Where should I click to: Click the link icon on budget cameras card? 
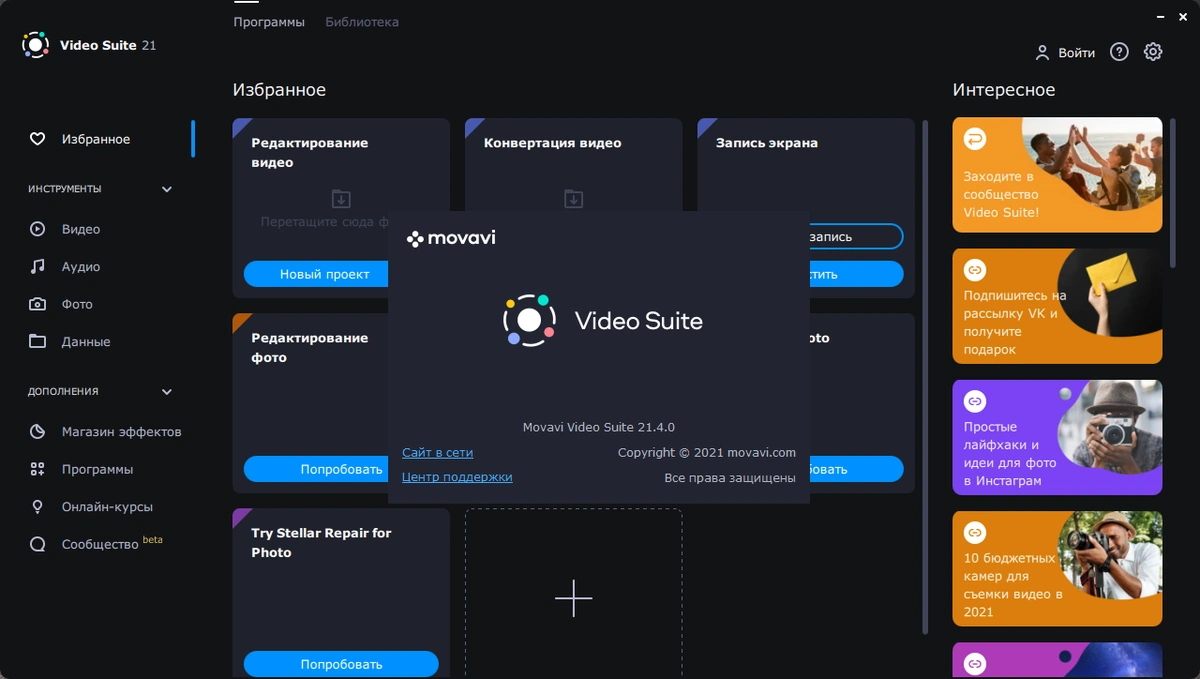coord(974,532)
